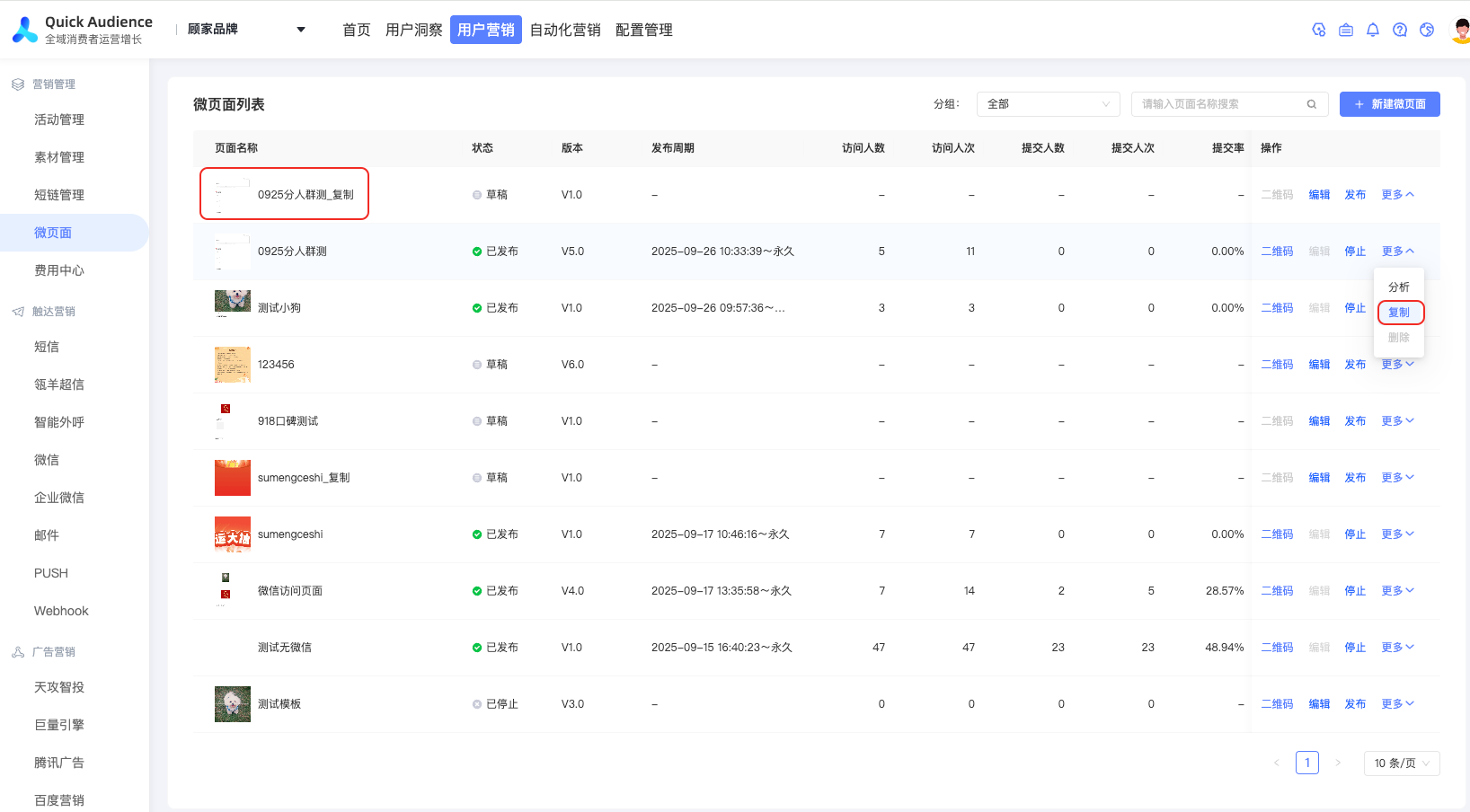The height and width of the screenshot is (812, 1470).
Task: Open the 分组 全部 dropdown
Action: [x=1048, y=104]
